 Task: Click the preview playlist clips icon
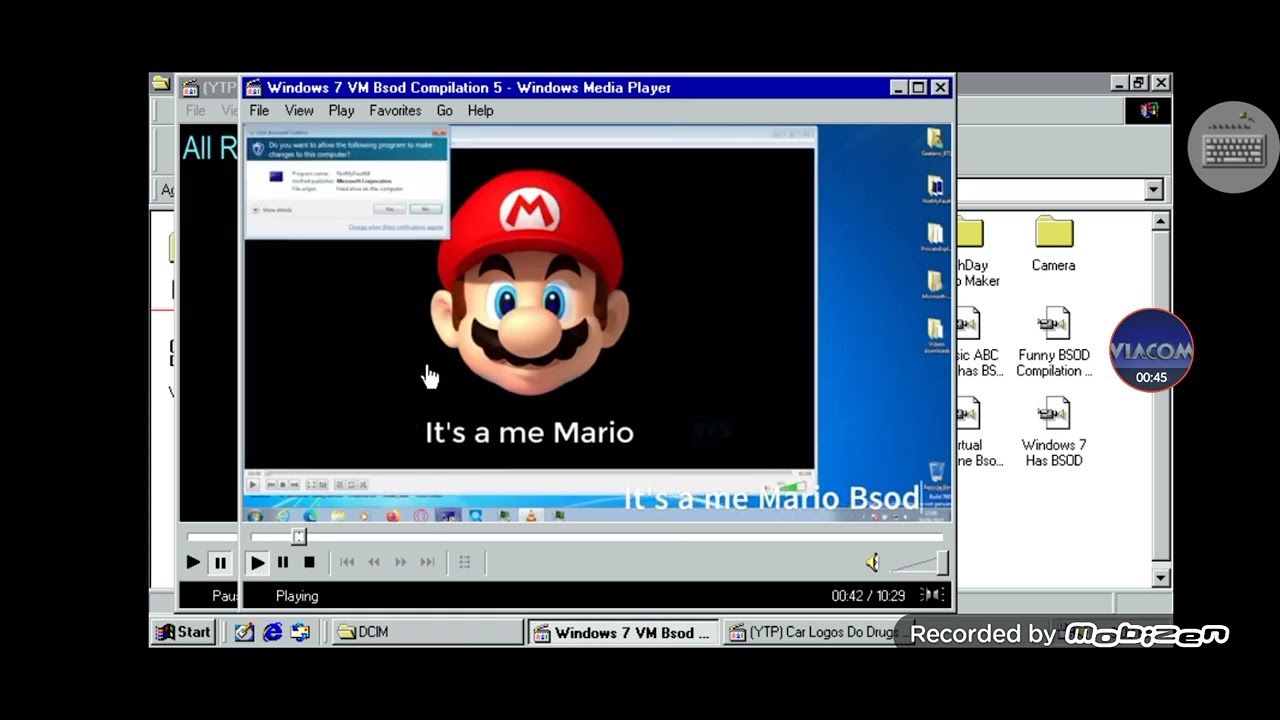(x=465, y=563)
